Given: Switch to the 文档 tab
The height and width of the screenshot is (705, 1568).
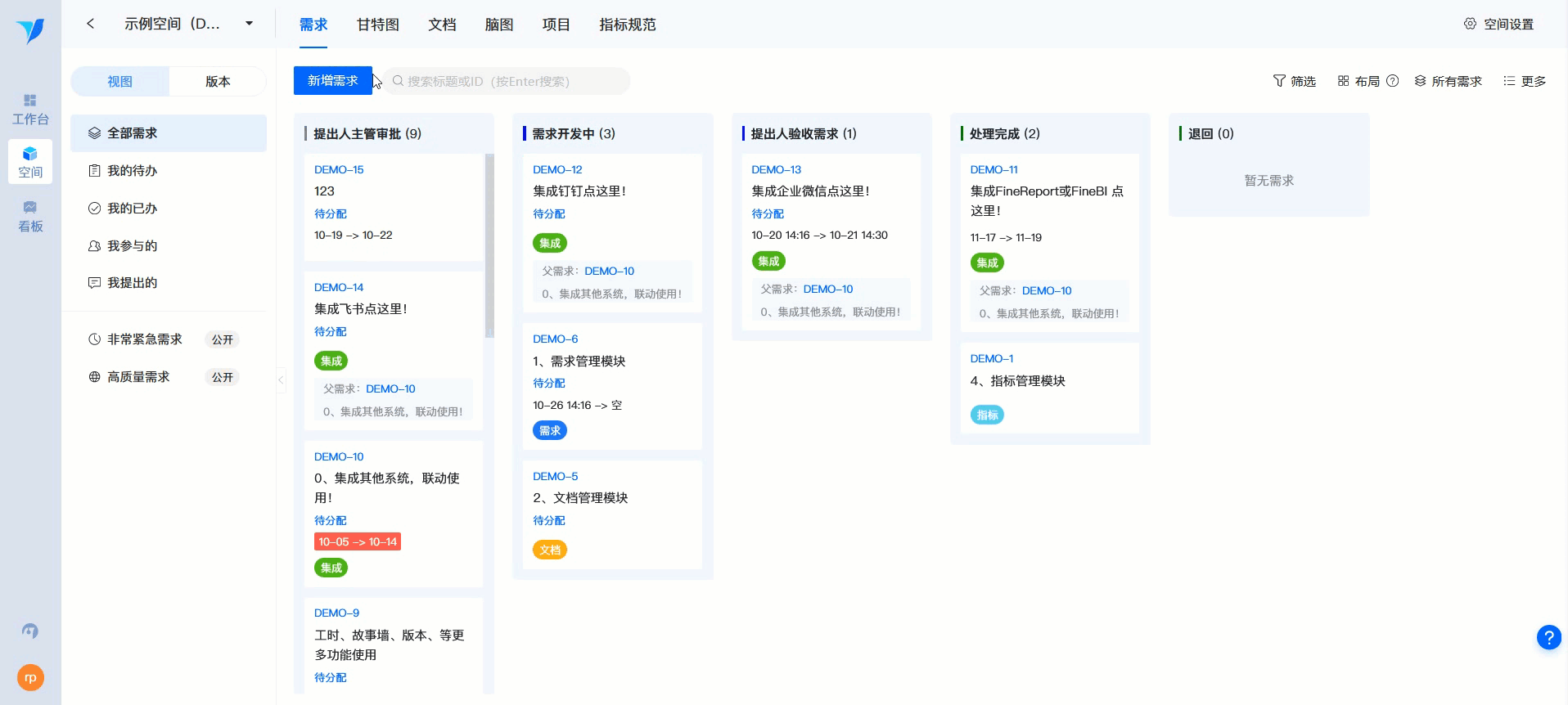Looking at the screenshot, I should pyautogui.click(x=442, y=25).
